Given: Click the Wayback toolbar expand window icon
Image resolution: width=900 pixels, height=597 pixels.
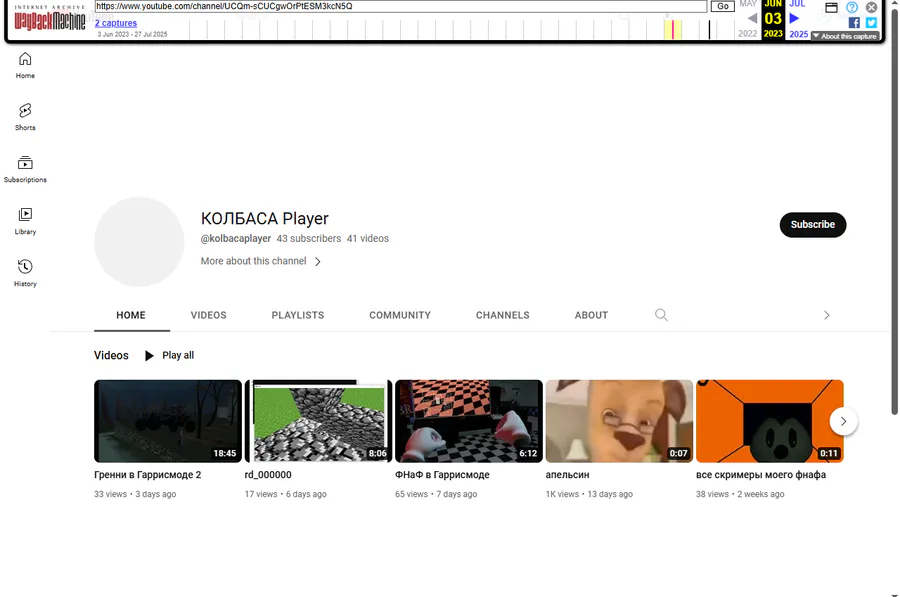Looking at the screenshot, I should 831,7.
